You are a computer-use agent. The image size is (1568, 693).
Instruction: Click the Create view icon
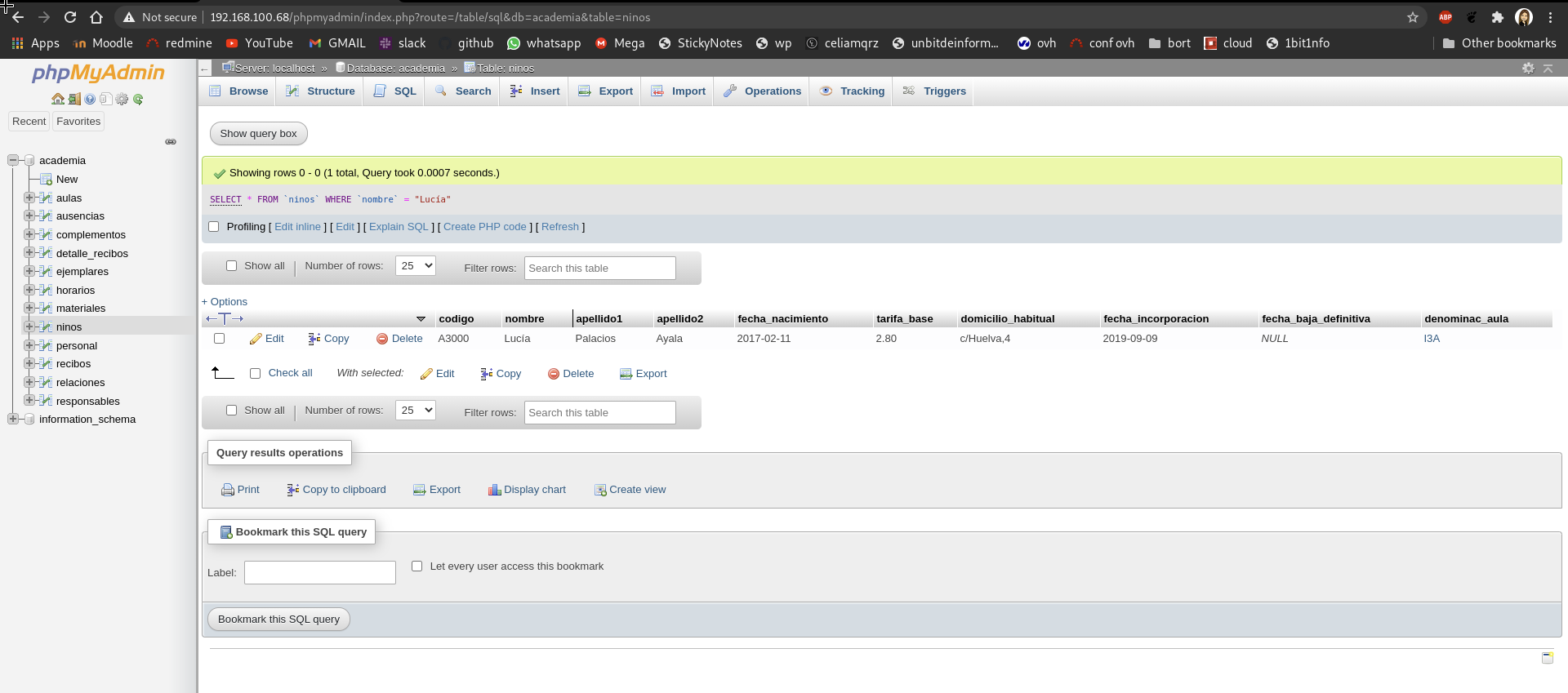[x=600, y=490]
